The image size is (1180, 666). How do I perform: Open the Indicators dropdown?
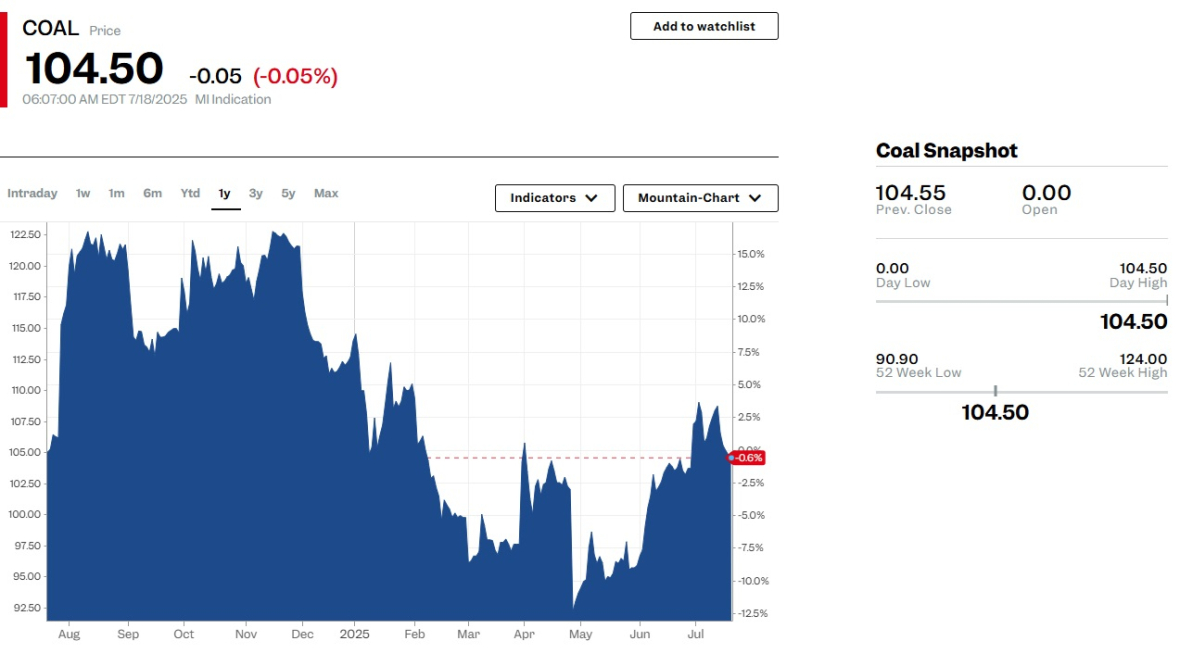click(x=555, y=198)
